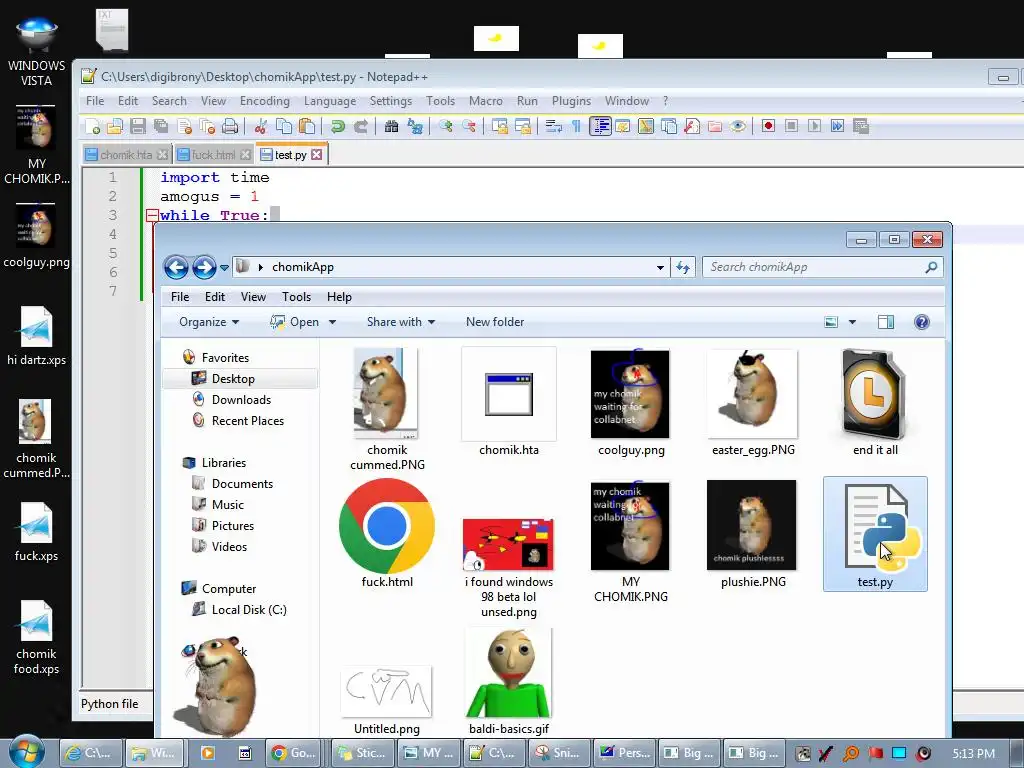This screenshot has height=768, width=1024.
Task: Click the 5:13 PM system clock
Action: point(973,754)
